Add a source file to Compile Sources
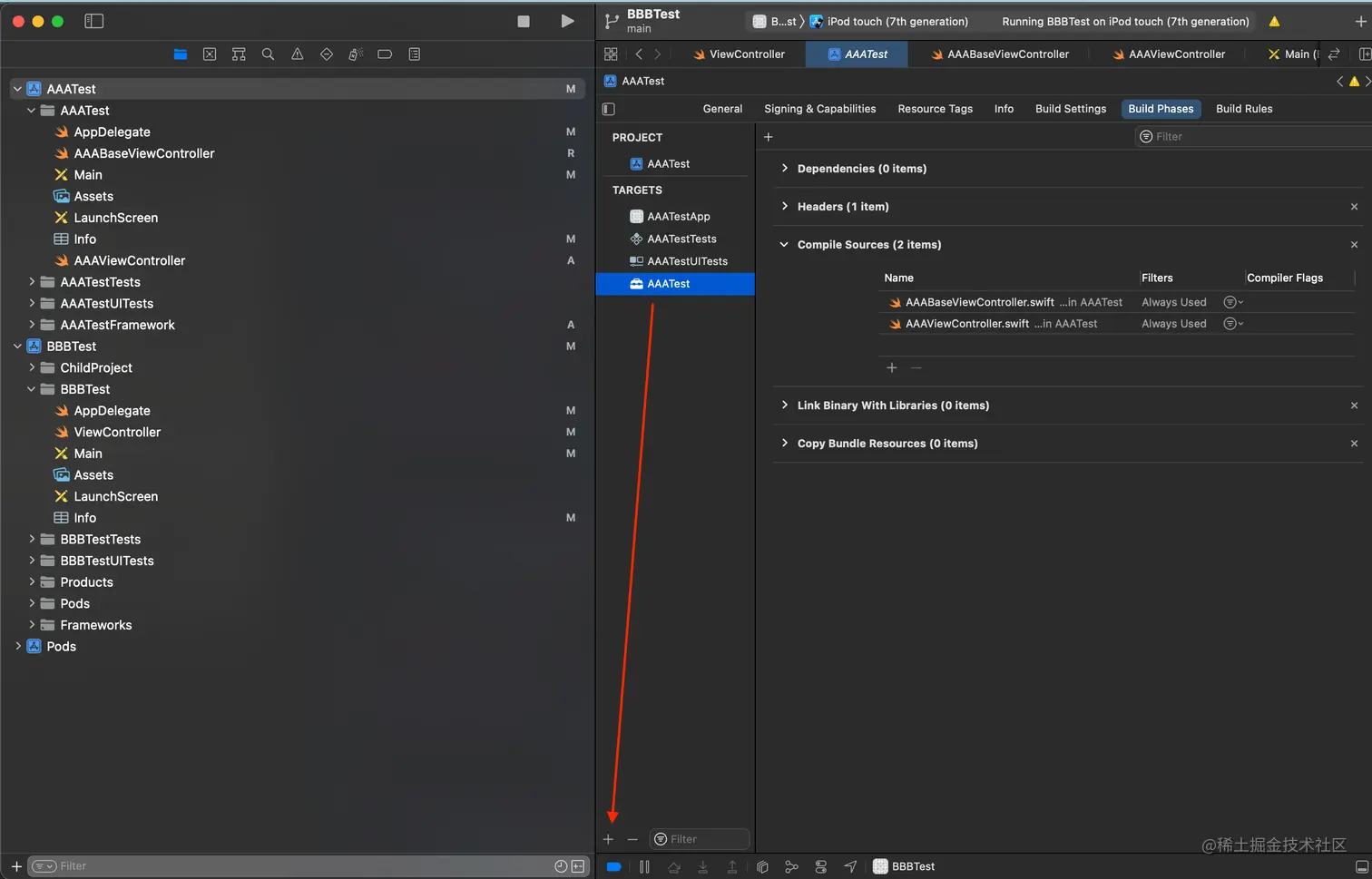Image resolution: width=1372 pixels, height=879 pixels. tap(892, 368)
